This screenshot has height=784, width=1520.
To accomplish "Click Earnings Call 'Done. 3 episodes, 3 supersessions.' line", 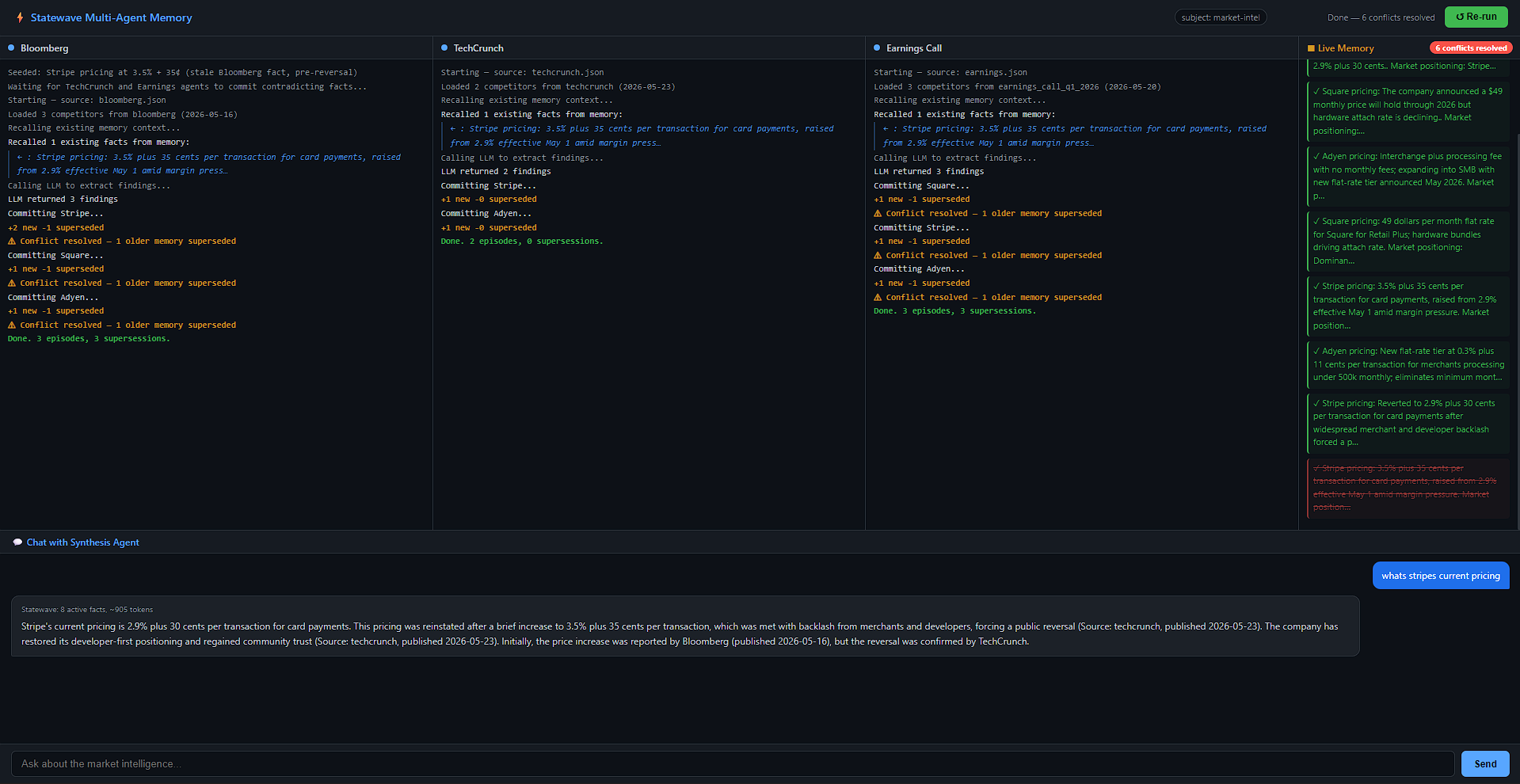I will click(x=954, y=311).
